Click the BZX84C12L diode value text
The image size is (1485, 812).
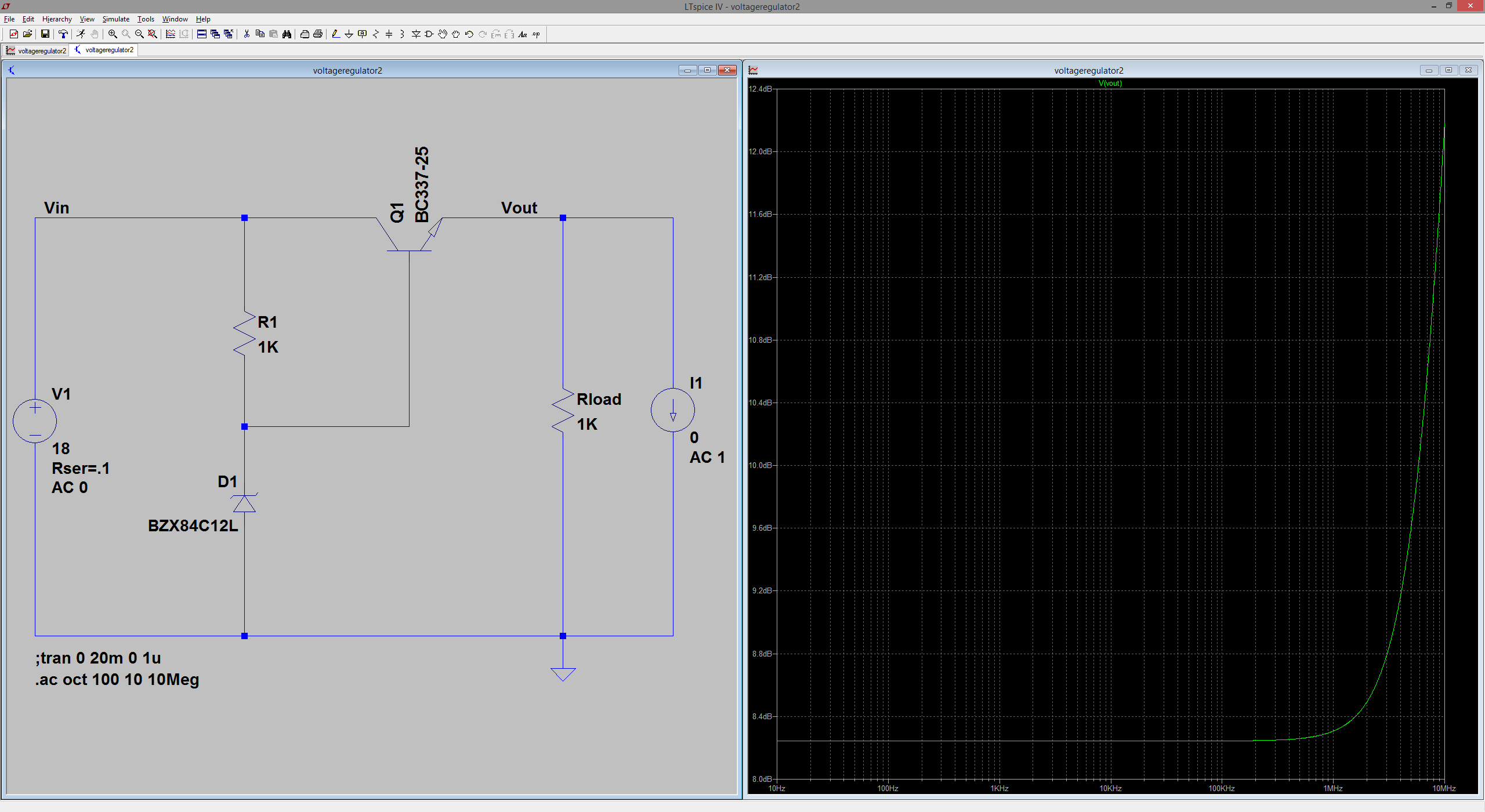(x=193, y=525)
